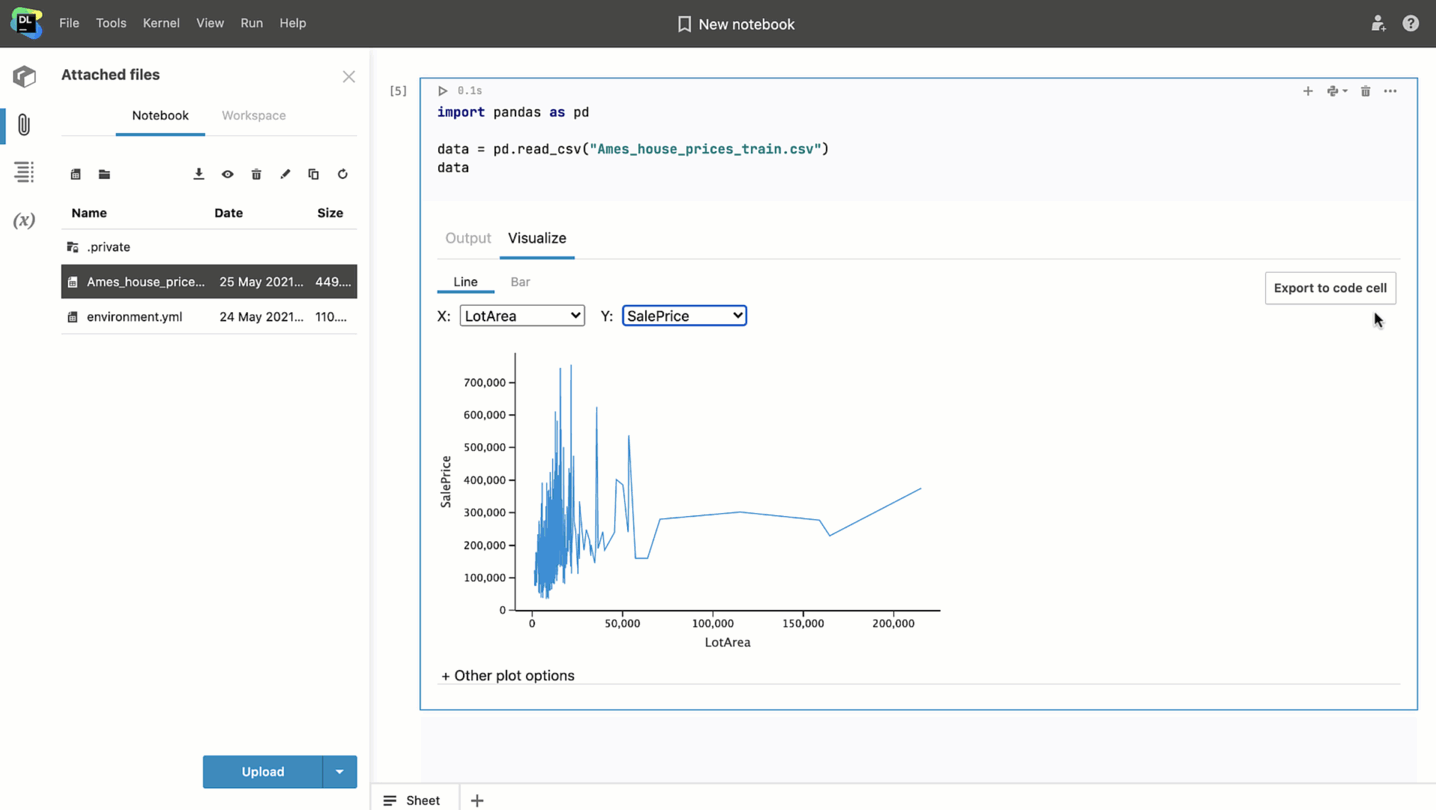Download the selected attached file

pyautogui.click(x=198, y=173)
